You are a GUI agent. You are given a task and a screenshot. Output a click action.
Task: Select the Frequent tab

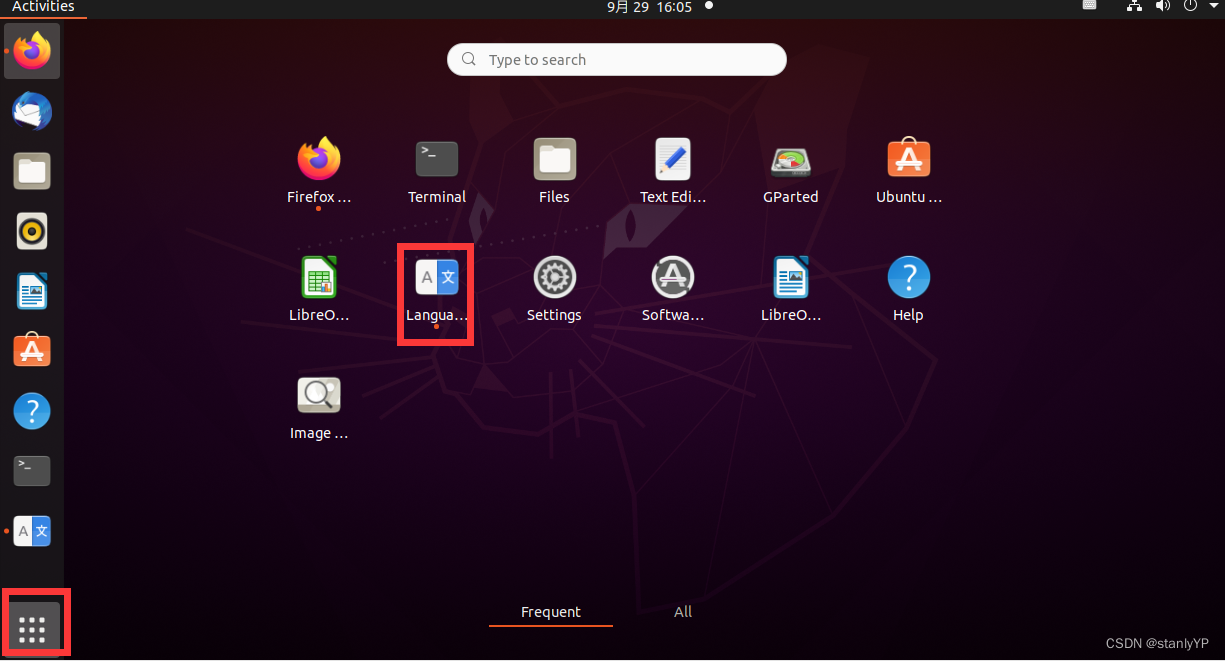pyautogui.click(x=550, y=612)
